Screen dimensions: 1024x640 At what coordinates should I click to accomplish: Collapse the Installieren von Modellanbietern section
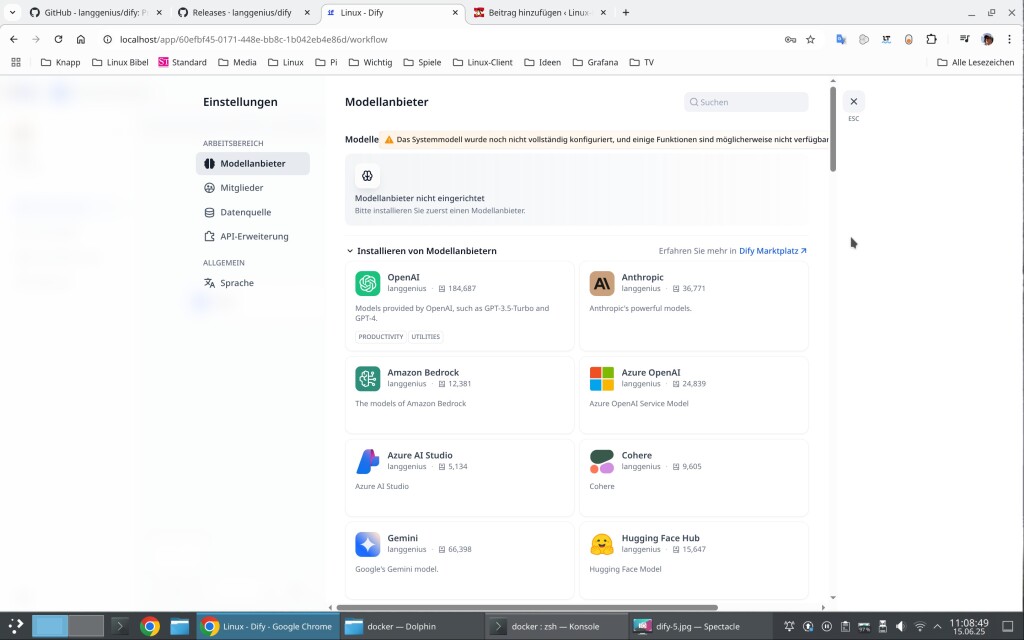click(x=350, y=251)
